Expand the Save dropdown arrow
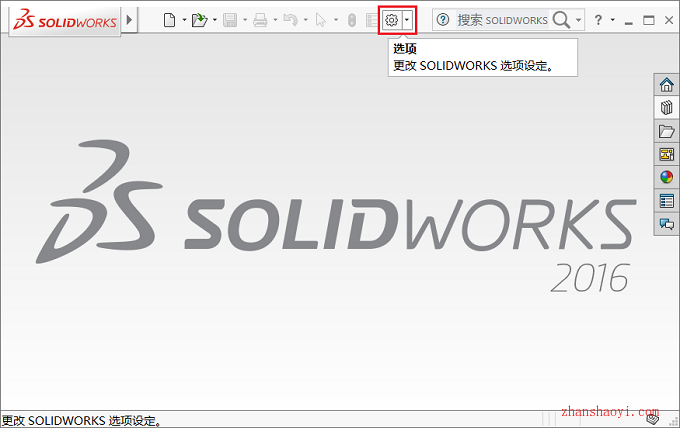The height and width of the screenshot is (428, 680). click(245, 20)
